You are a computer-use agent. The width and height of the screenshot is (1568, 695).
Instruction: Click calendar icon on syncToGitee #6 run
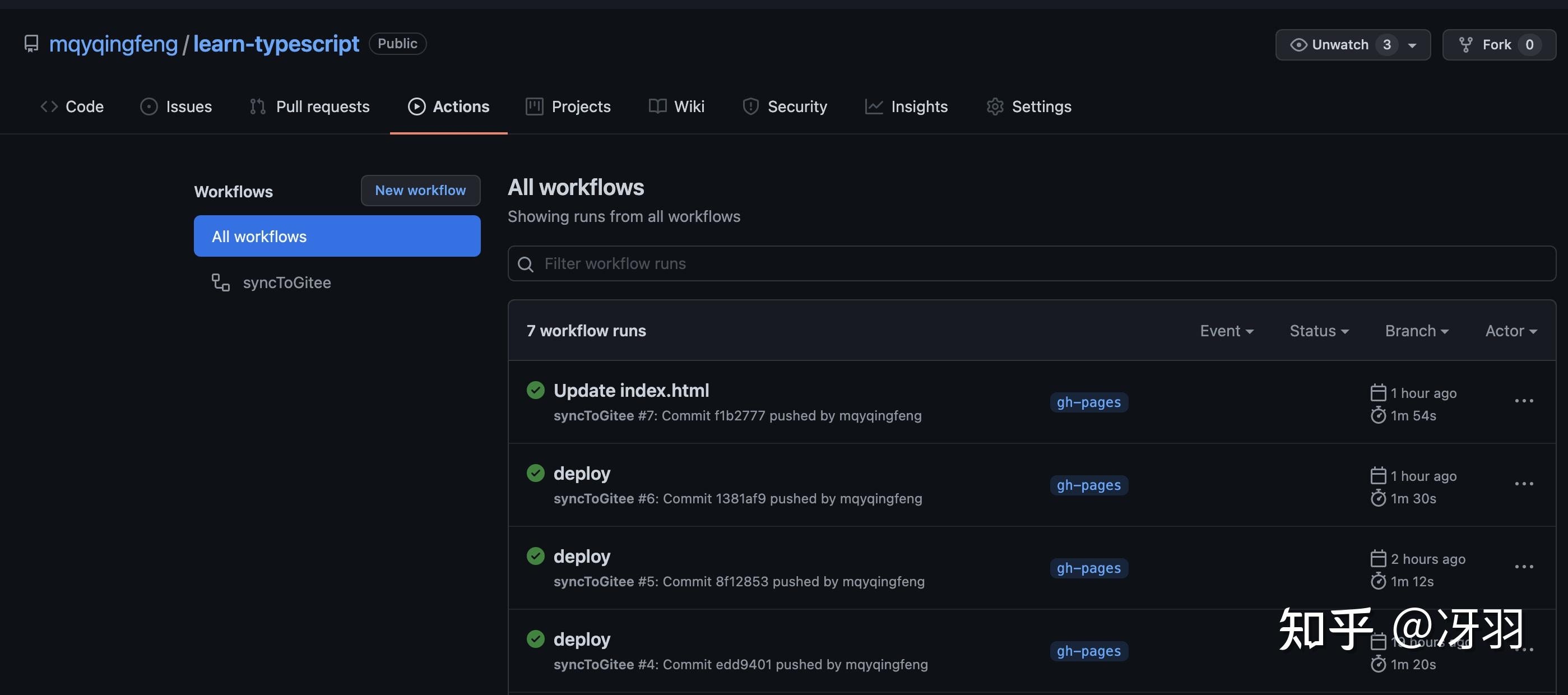[x=1378, y=475]
